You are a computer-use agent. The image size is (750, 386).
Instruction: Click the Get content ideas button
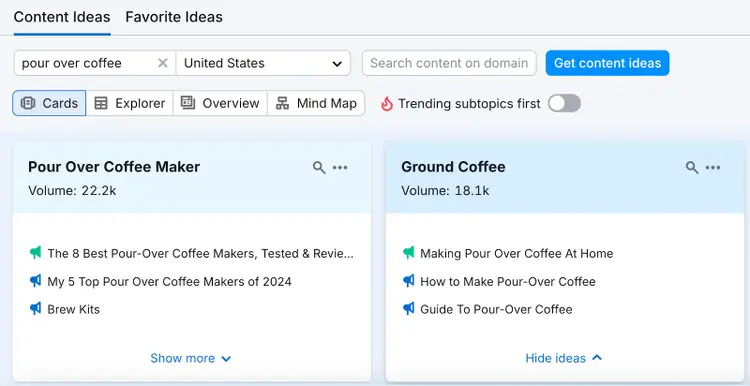point(607,63)
